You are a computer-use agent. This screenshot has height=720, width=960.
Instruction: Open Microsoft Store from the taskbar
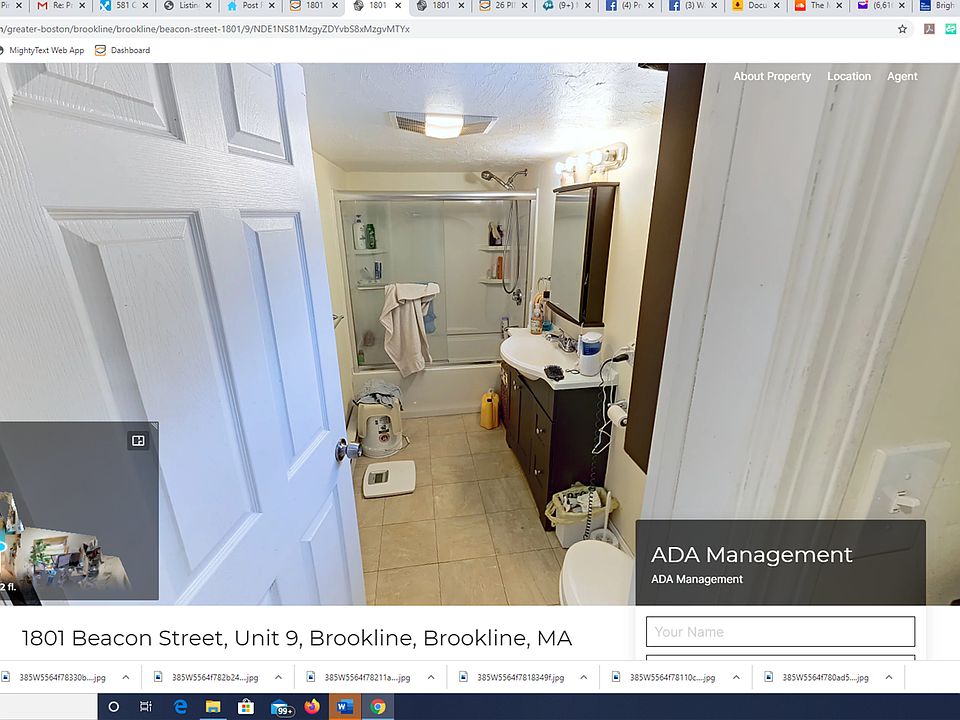pyautogui.click(x=246, y=707)
